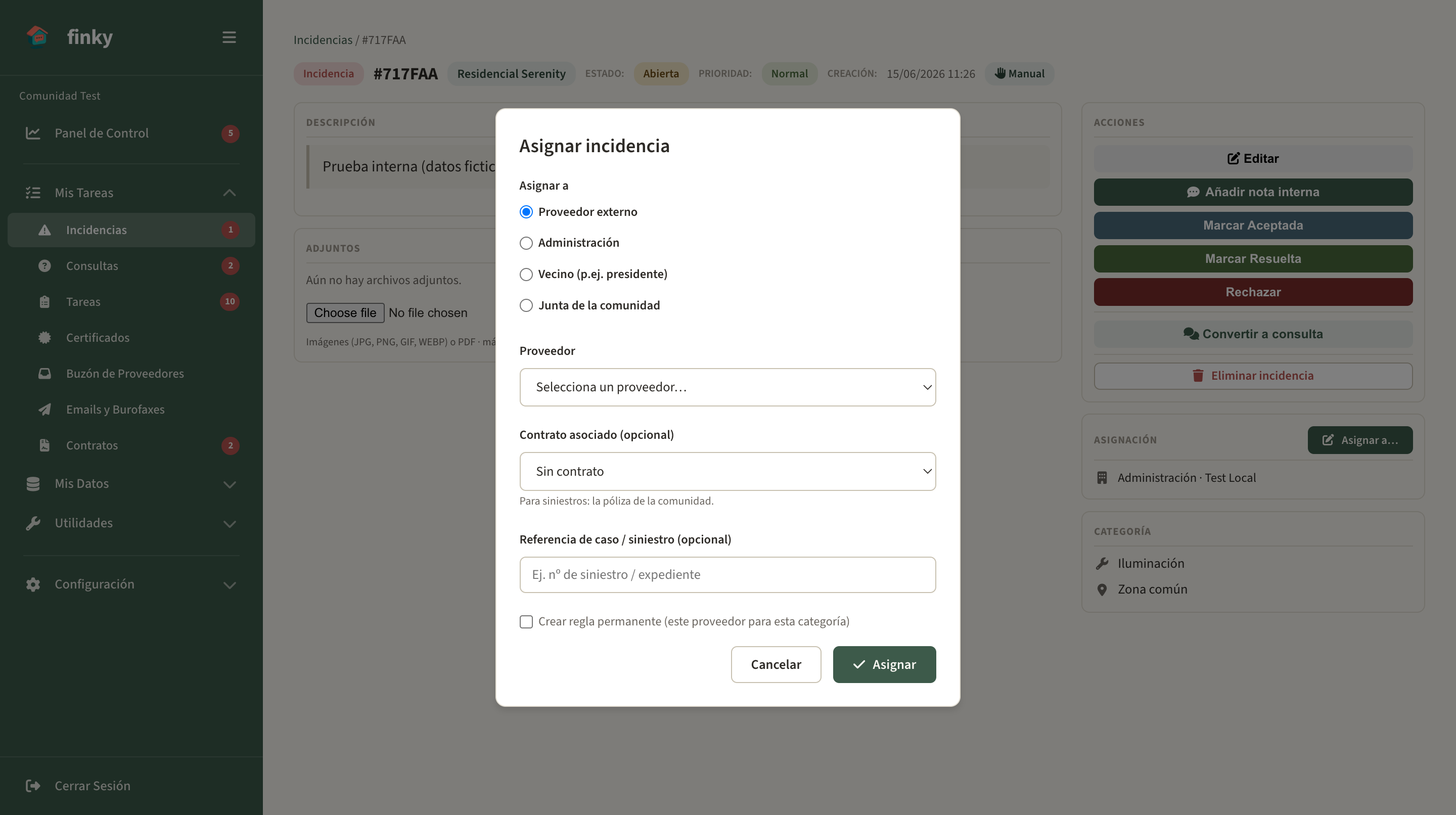Click the Contratos document icon

(44, 445)
